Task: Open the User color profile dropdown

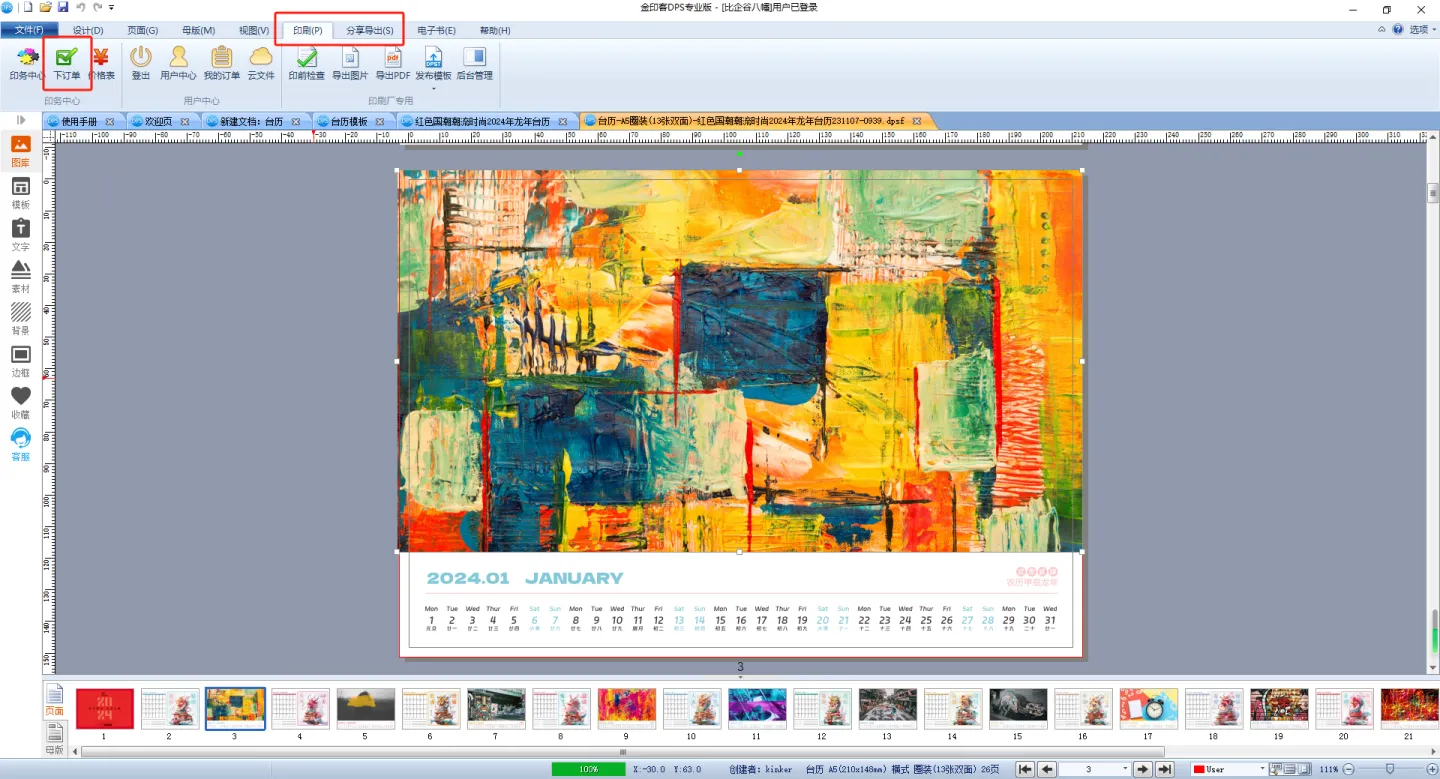Action: coord(1262,769)
